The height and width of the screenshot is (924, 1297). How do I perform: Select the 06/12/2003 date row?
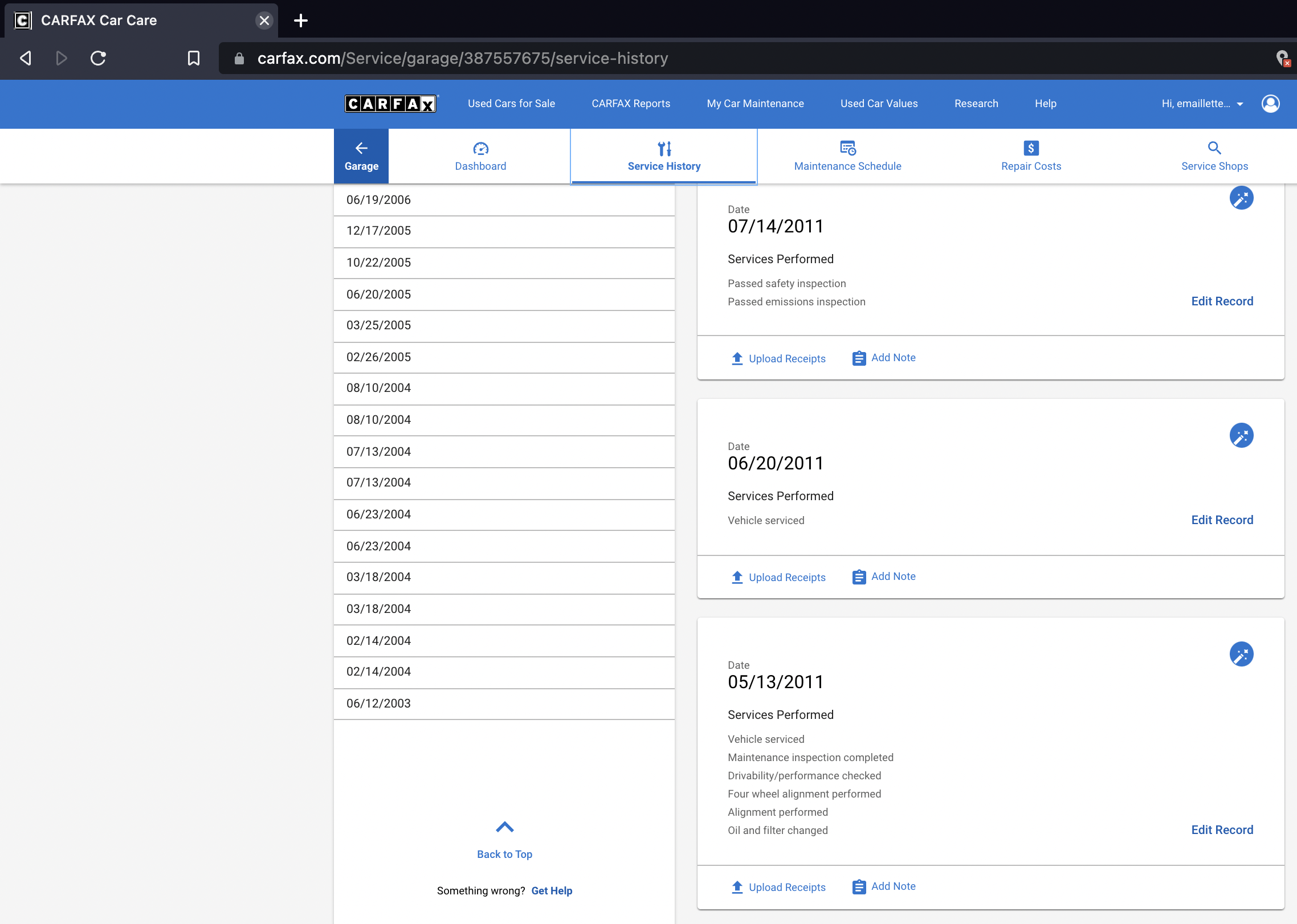pos(504,704)
